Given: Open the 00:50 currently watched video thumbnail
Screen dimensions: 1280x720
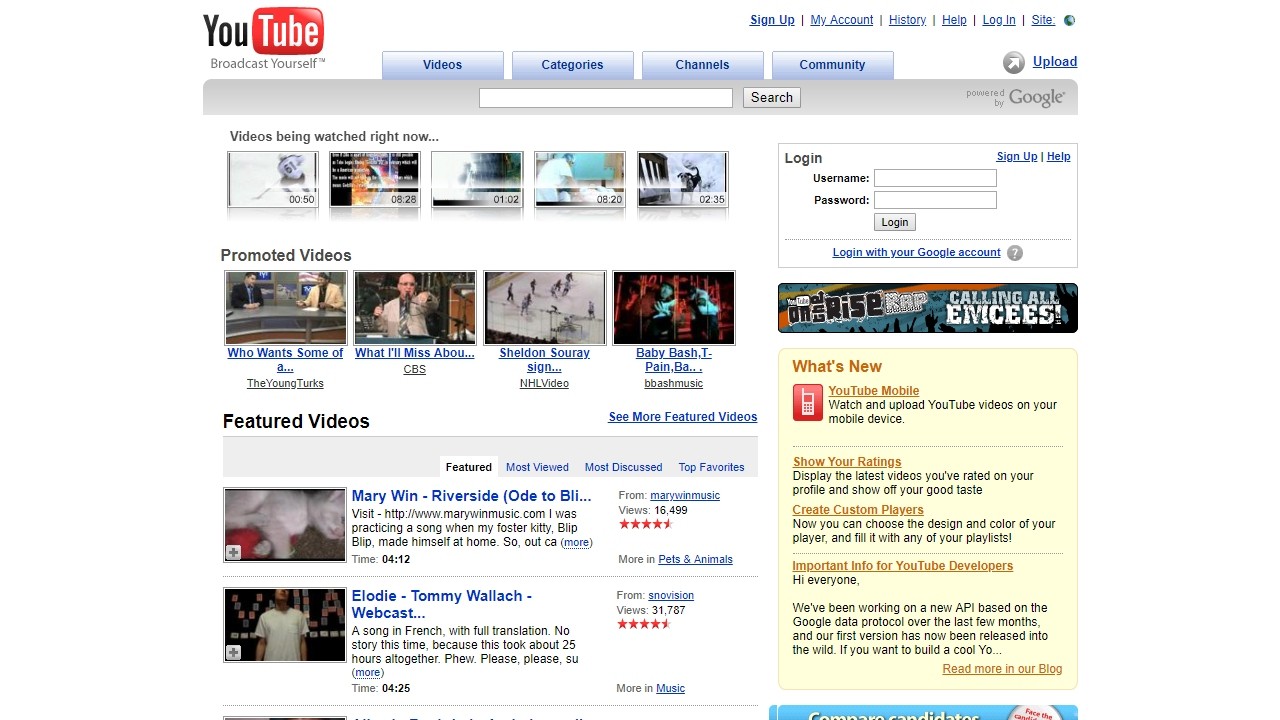Looking at the screenshot, I should (x=273, y=180).
